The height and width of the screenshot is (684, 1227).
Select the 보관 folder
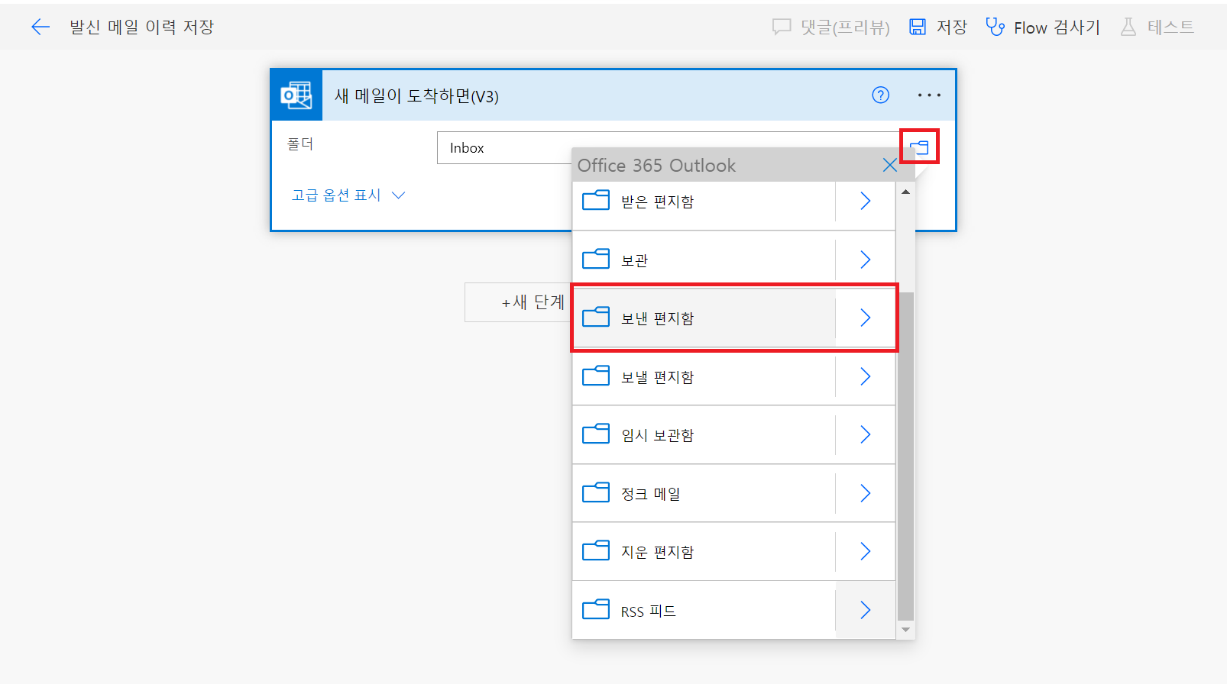(x=703, y=260)
